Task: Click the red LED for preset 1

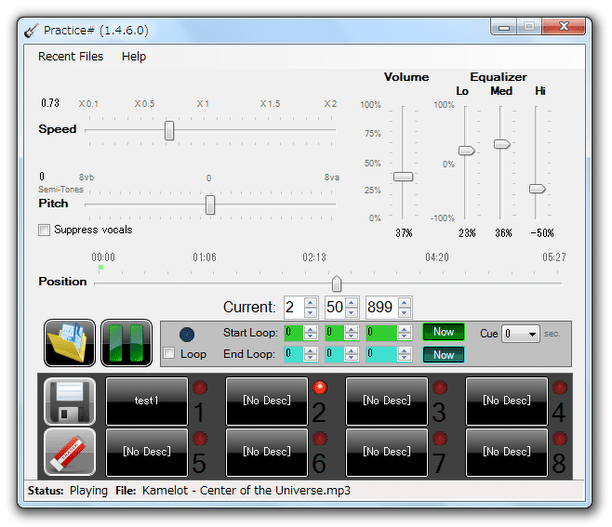Action: 200,387
